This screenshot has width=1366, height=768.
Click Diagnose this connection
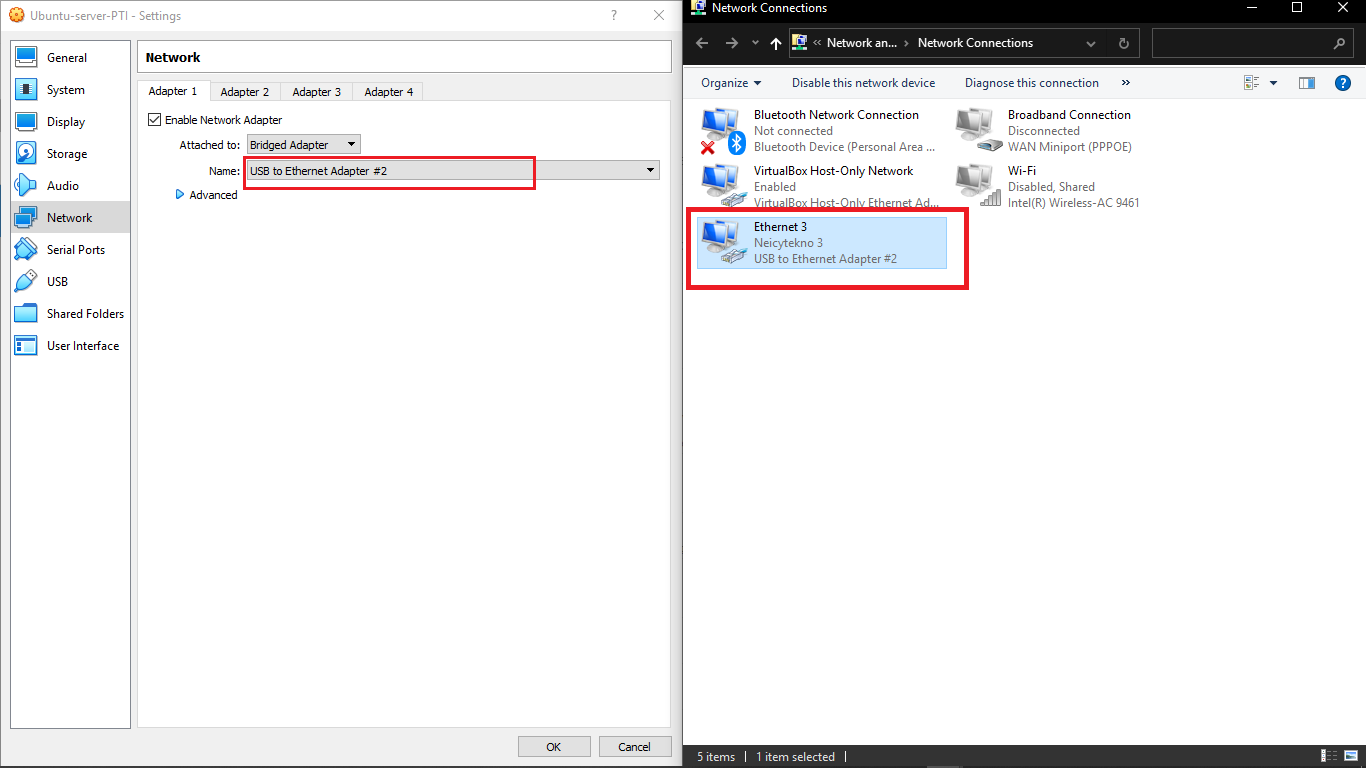coord(1032,83)
